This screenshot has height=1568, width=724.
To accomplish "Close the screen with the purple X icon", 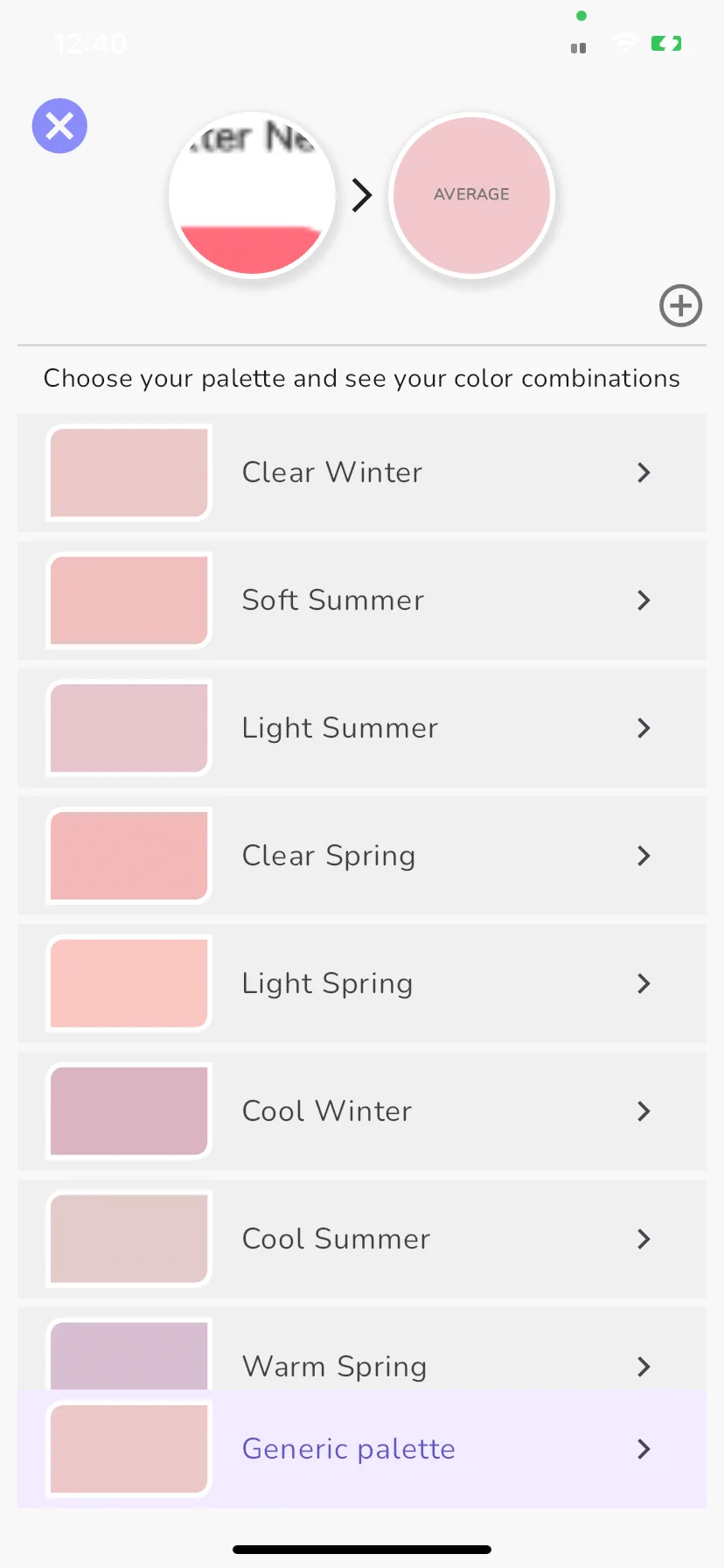I will tap(59, 126).
